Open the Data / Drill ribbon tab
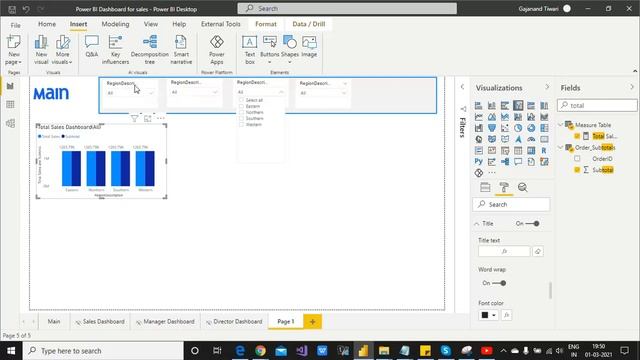The width and height of the screenshot is (640, 360). tap(309, 24)
